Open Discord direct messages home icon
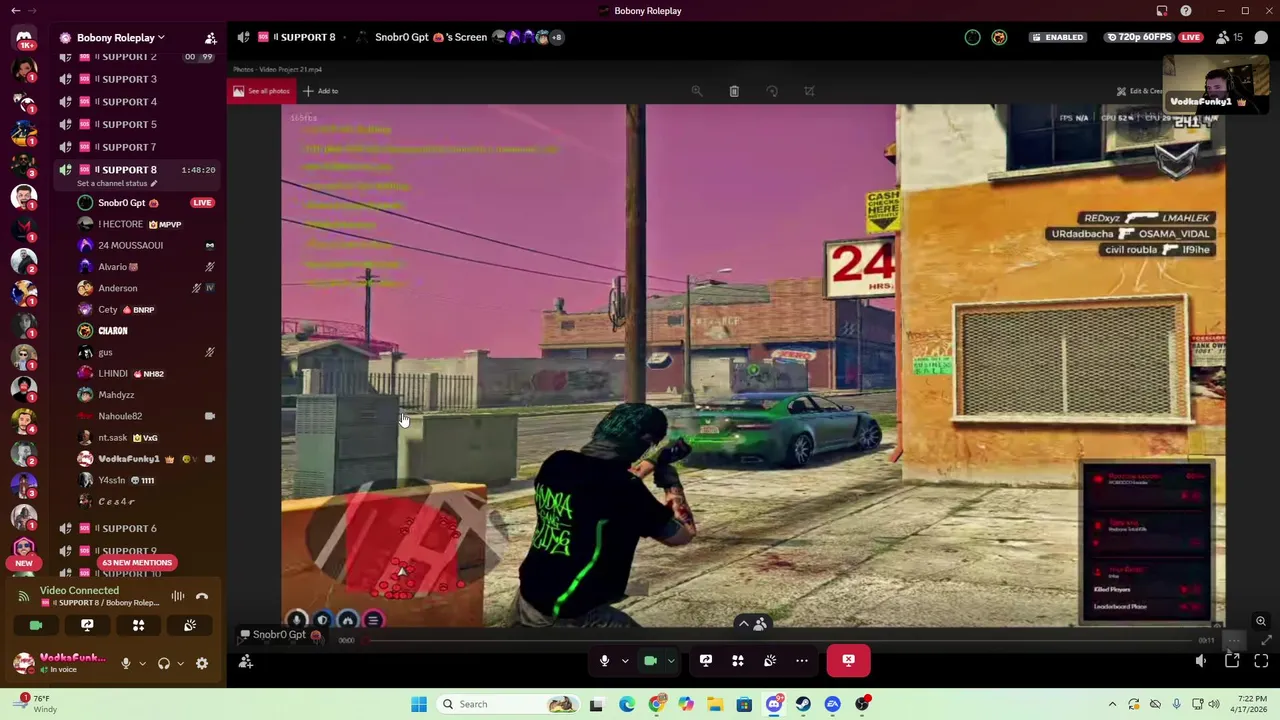 click(24, 38)
